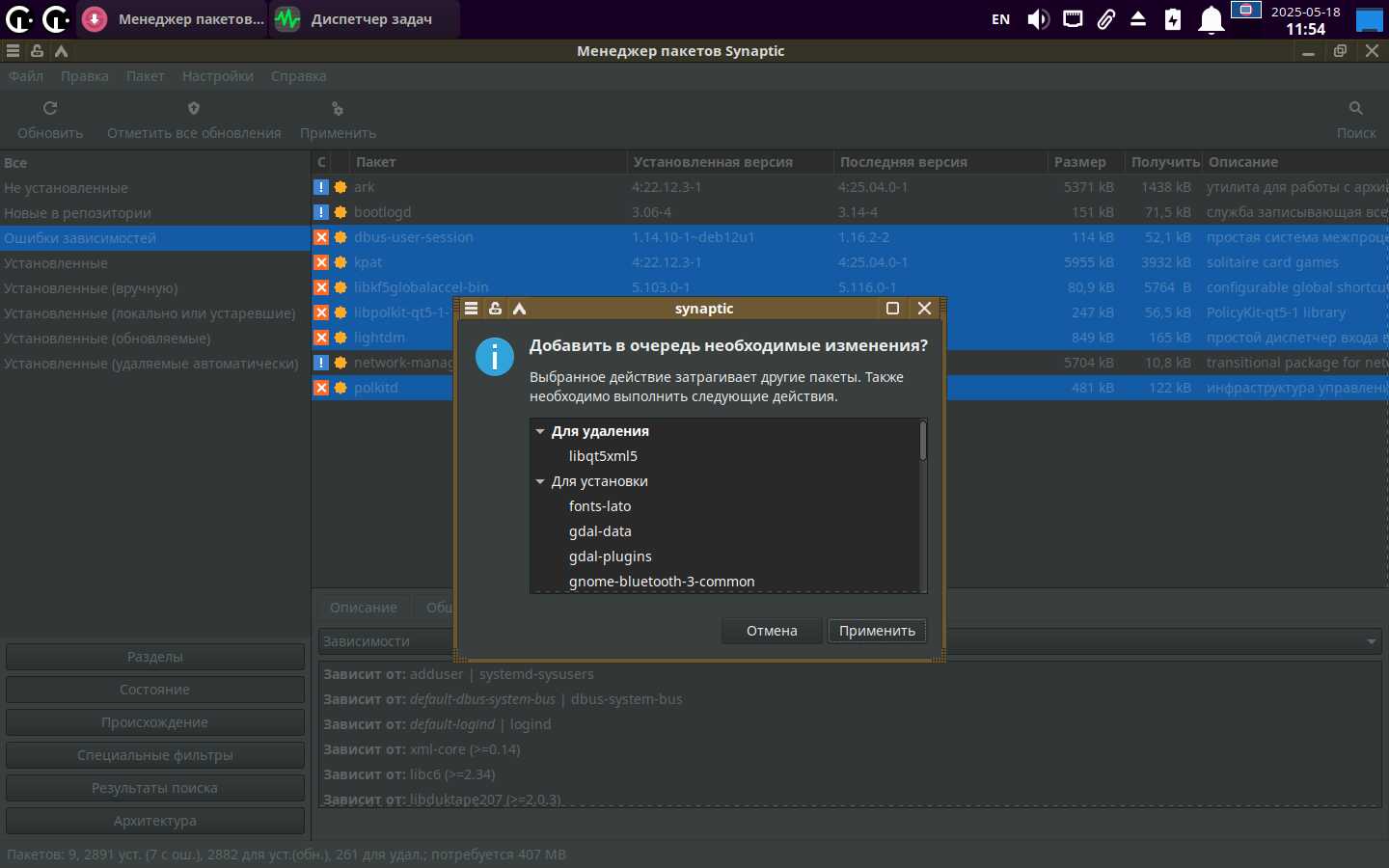Toggle the status box of the ark package
The image size is (1389, 868).
tap(321, 187)
